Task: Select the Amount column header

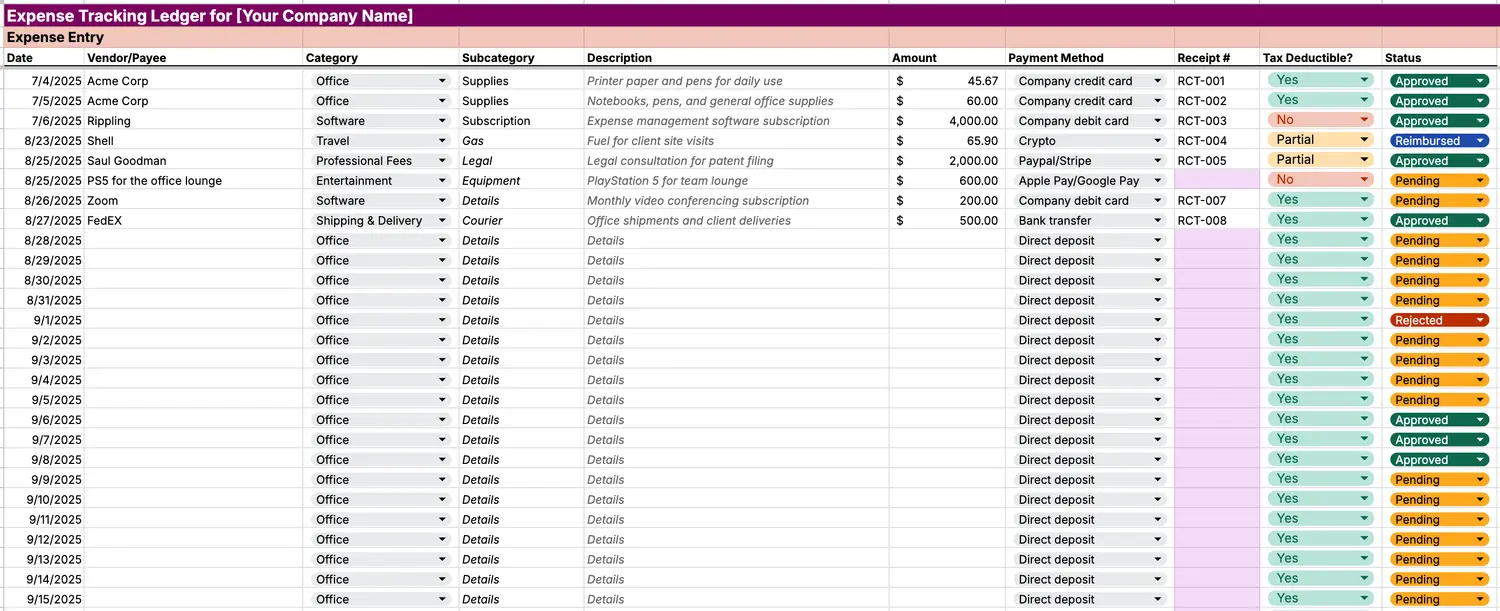Action: tap(946, 58)
